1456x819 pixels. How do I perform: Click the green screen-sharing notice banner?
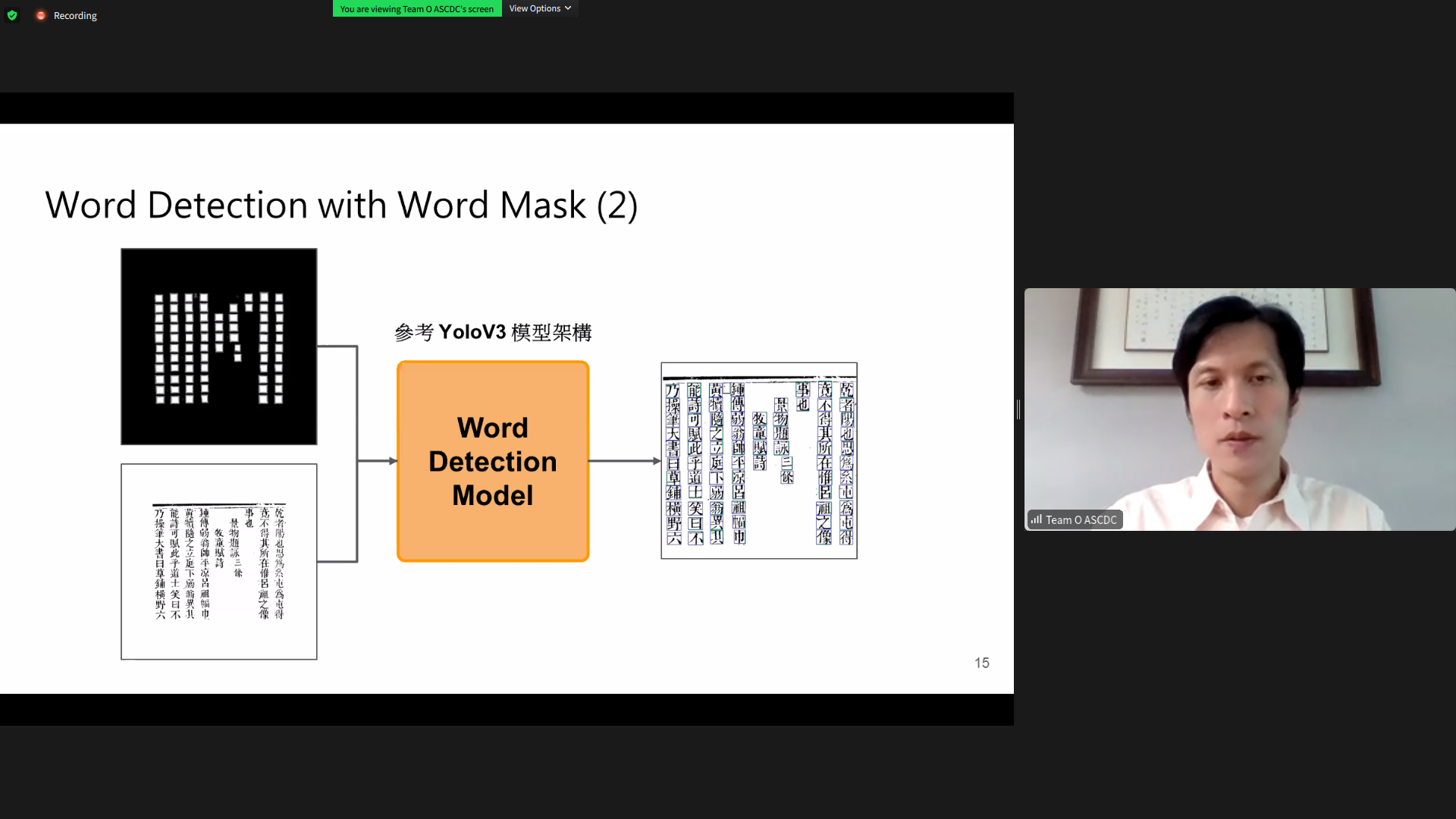(x=416, y=9)
